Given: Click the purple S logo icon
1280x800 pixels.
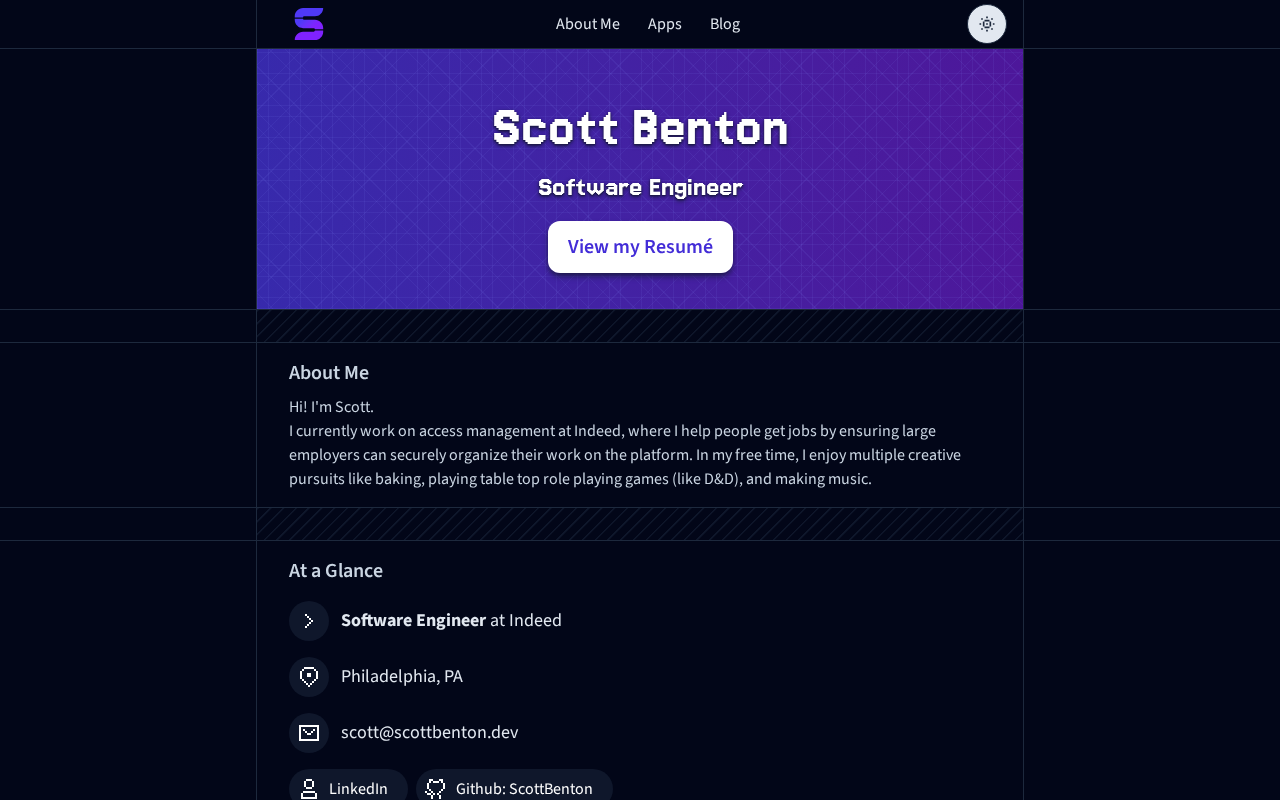Looking at the screenshot, I should pyautogui.click(x=309, y=24).
